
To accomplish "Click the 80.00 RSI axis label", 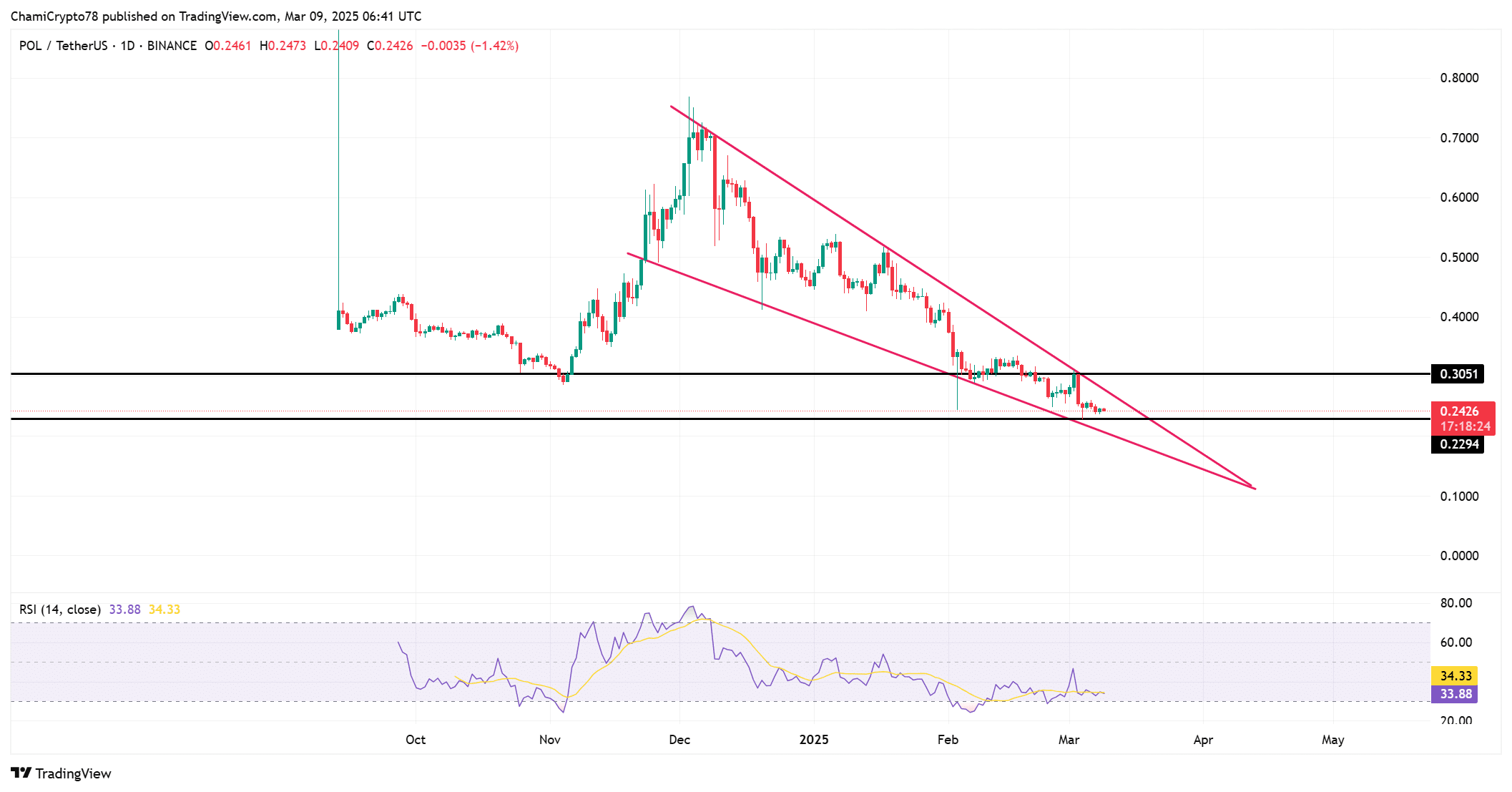I will tap(1456, 603).
